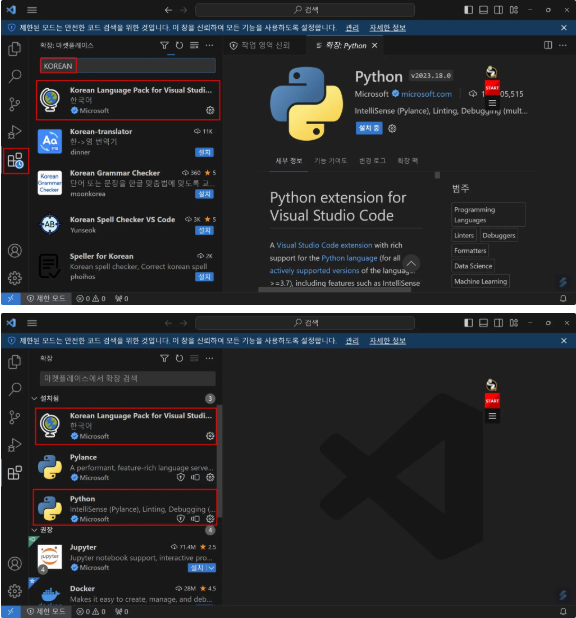The width and height of the screenshot is (576, 618).
Task: Collapse the 설치됨 installed section
Action: [35, 398]
